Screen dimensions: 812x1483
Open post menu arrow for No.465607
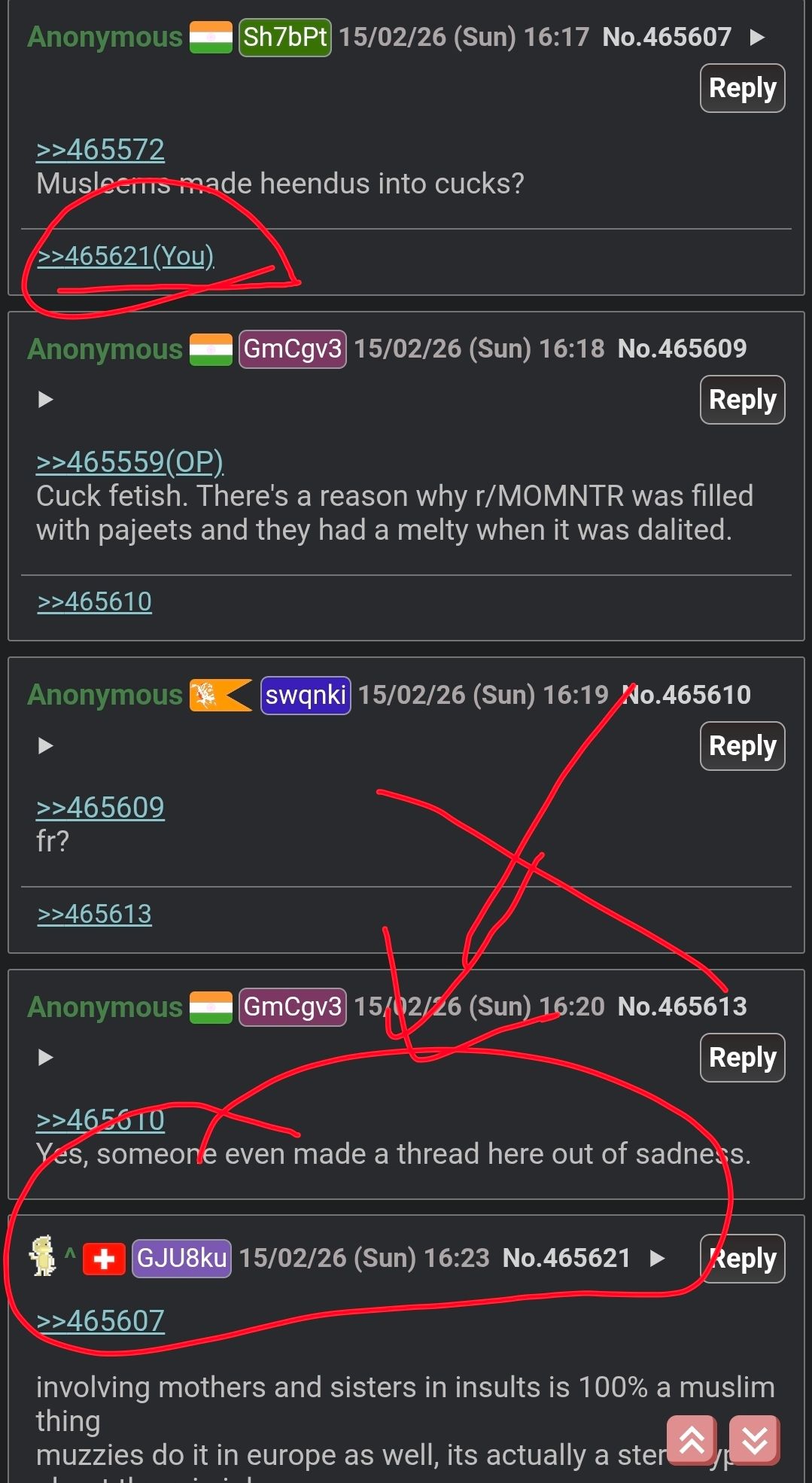tap(757, 37)
